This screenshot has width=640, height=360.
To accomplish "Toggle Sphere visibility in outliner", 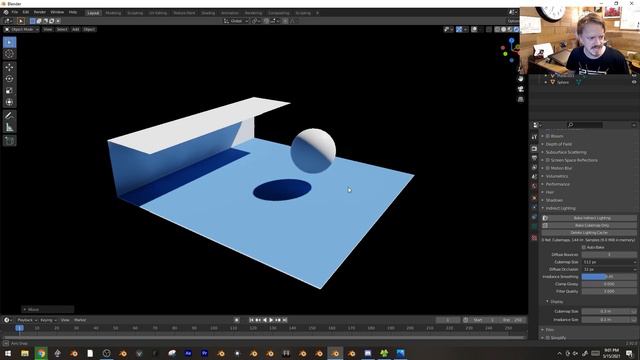I will (634, 82).
